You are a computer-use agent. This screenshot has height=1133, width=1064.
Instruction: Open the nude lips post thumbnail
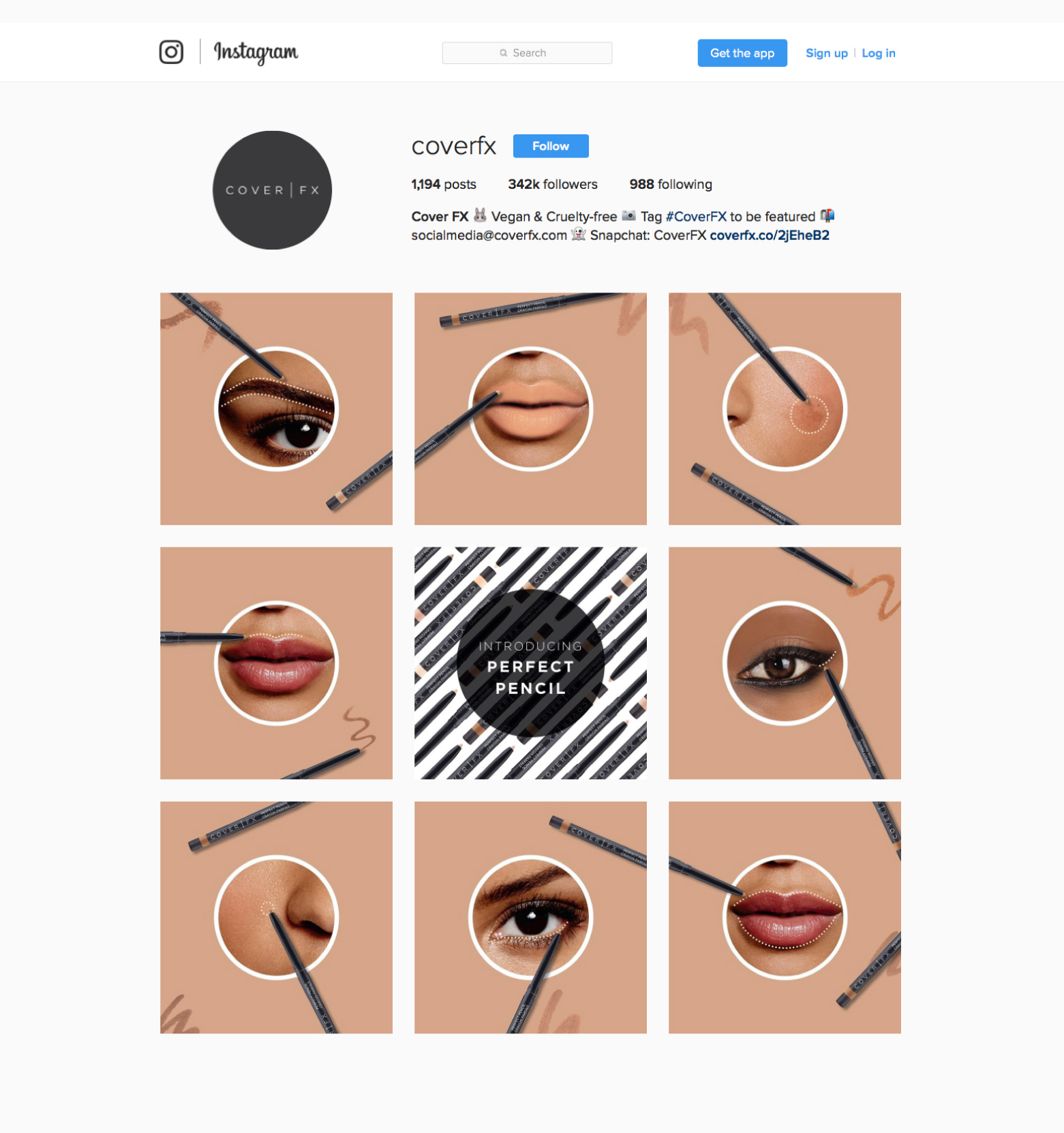530,409
